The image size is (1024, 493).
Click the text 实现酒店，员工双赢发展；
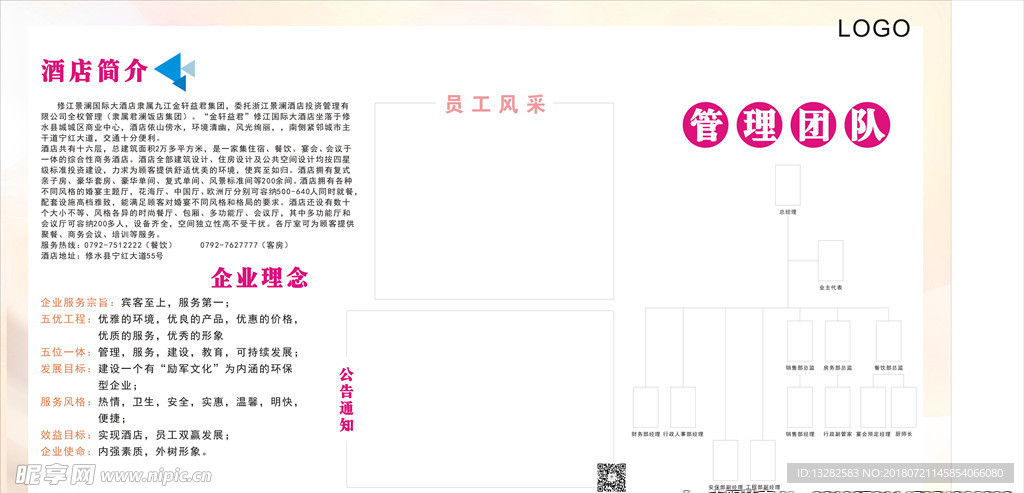point(165,435)
